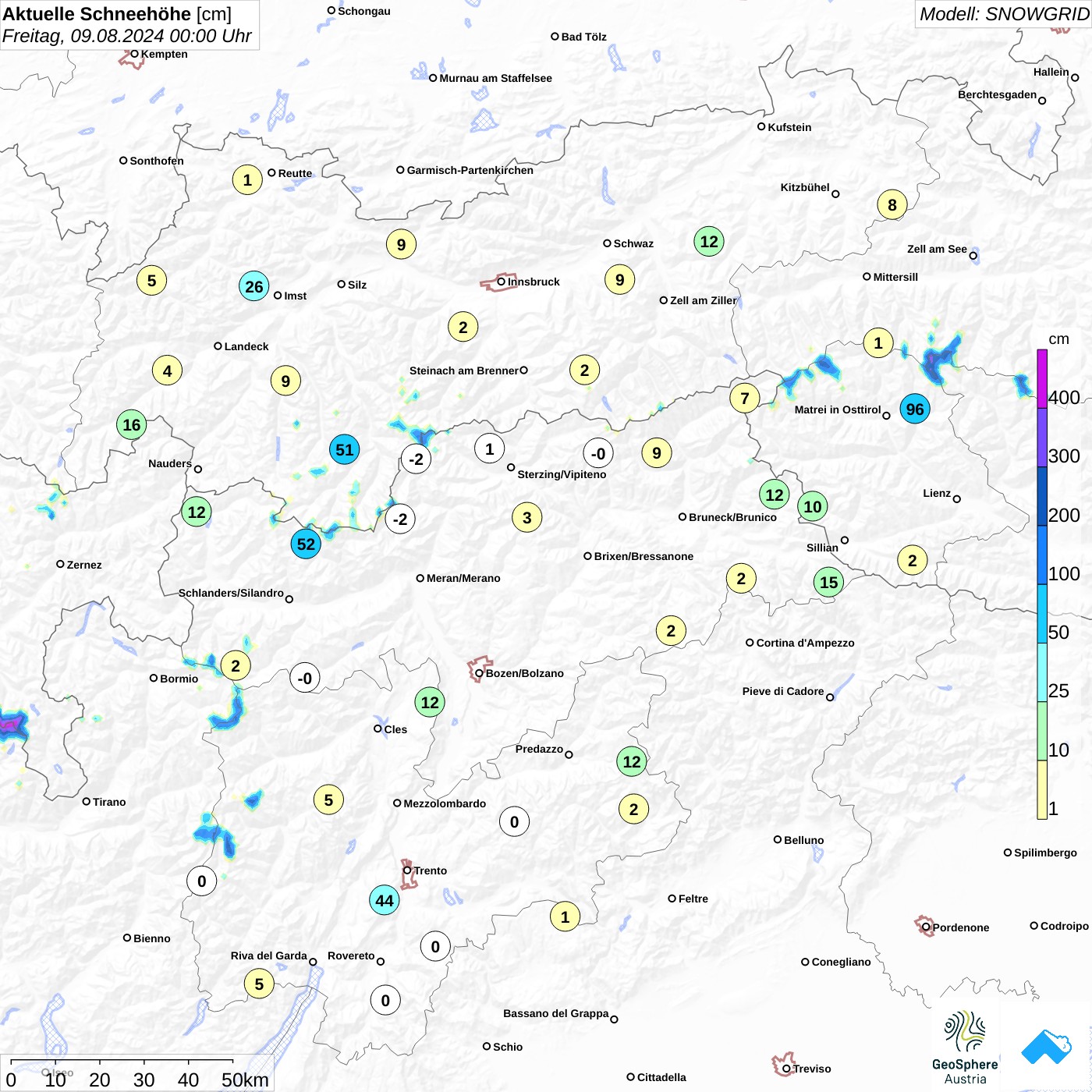Image resolution: width=1092 pixels, height=1092 pixels.
Task: Click the Bad Tölz label
Action: (x=583, y=37)
